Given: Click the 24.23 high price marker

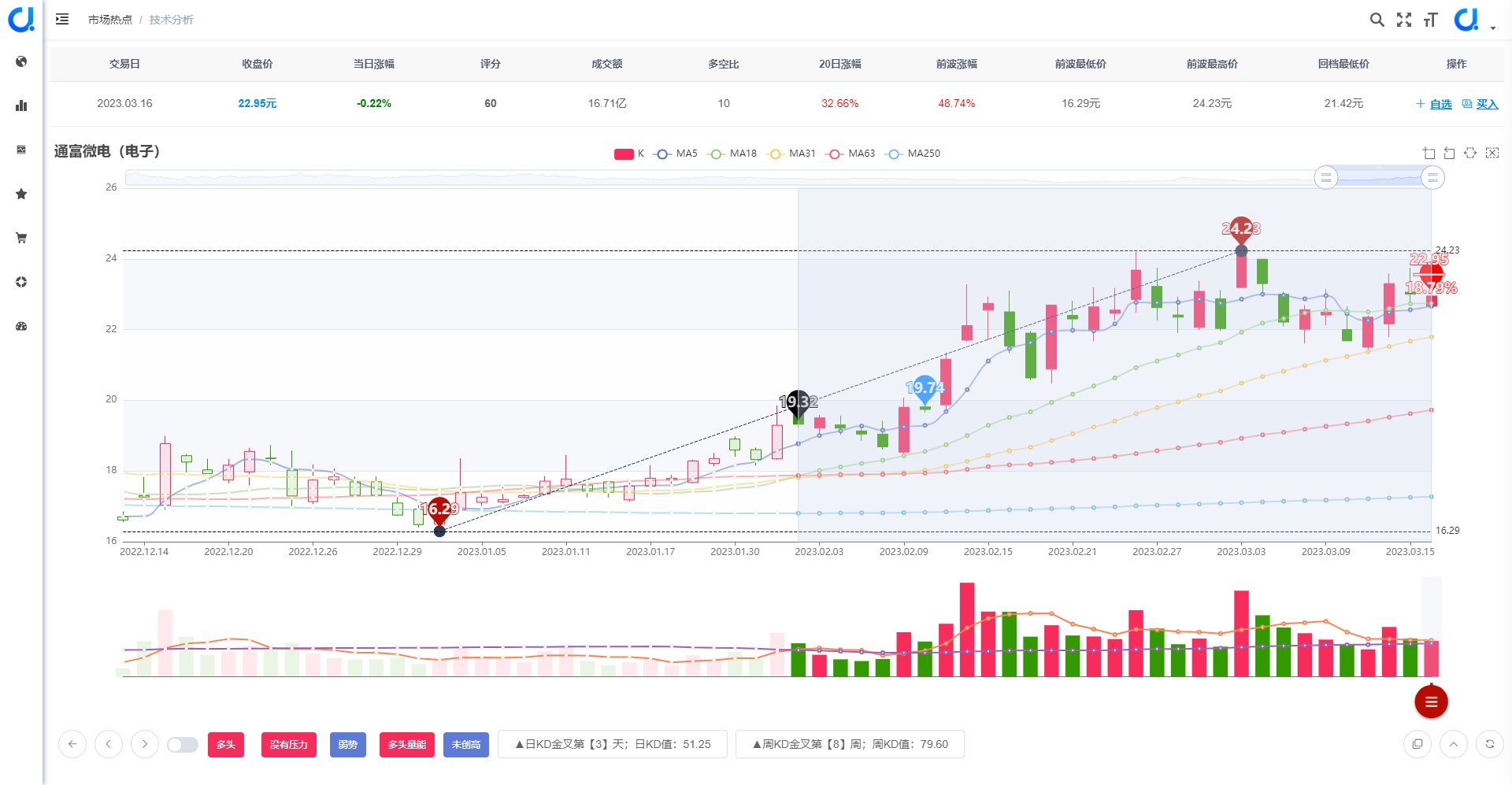Looking at the screenshot, I should (1241, 228).
